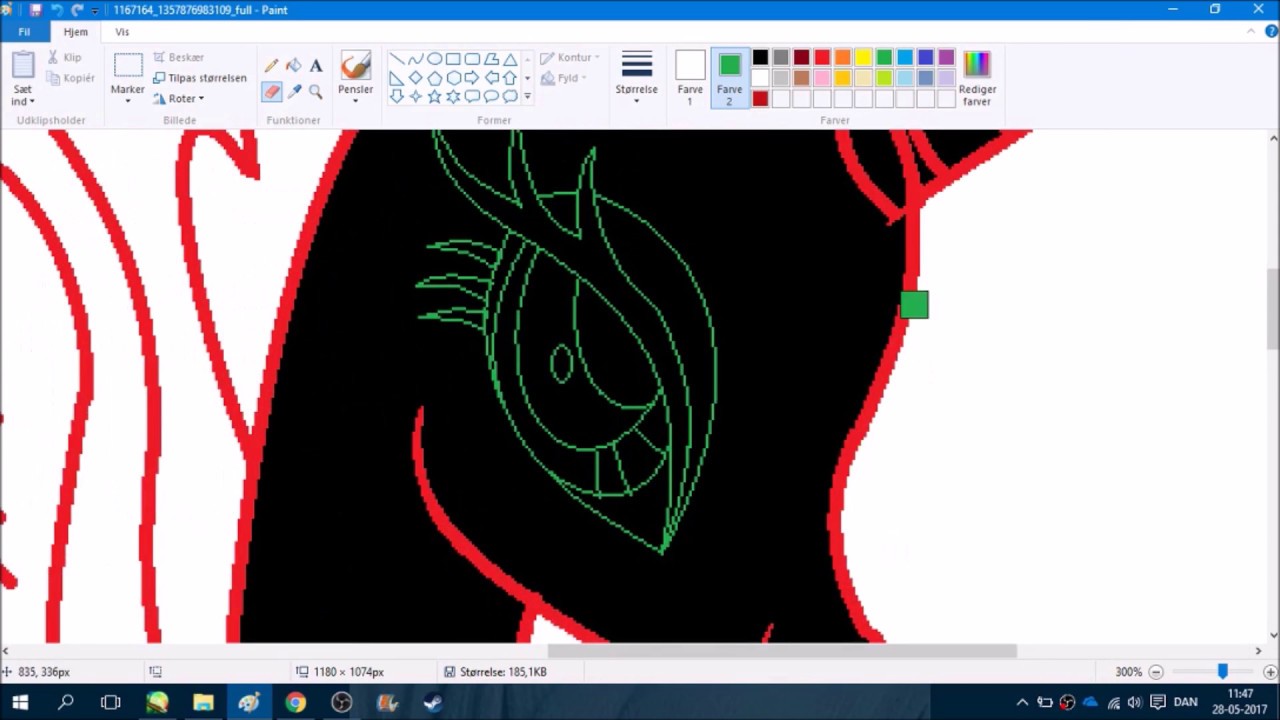Viewport: 1280px width, 720px height.
Task: Open the Windows Start menu
Action: pos(20,703)
